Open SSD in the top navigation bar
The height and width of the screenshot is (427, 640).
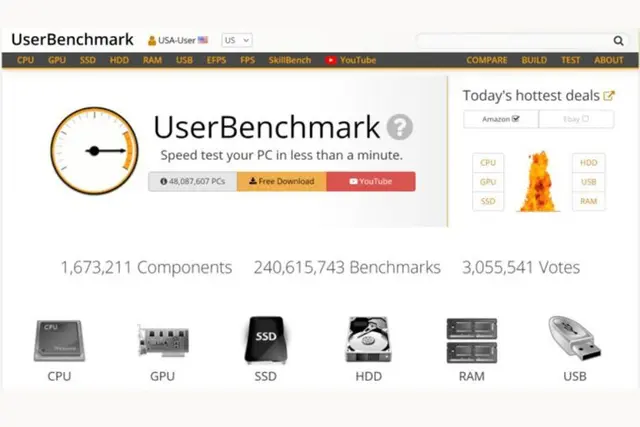pyautogui.click(x=88, y=60)
